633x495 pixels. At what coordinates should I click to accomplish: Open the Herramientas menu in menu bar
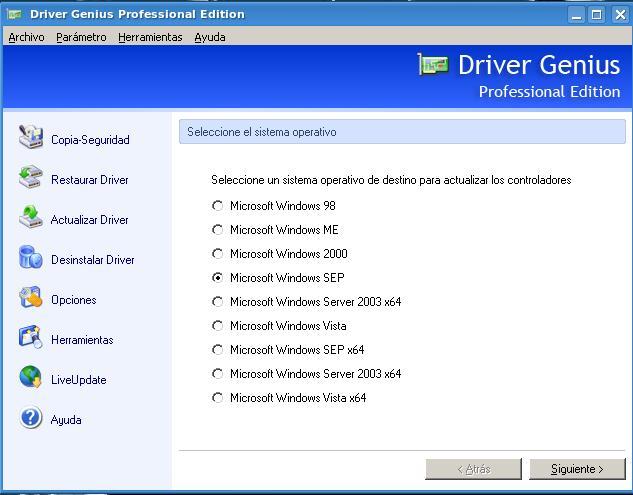click(150, 37)
